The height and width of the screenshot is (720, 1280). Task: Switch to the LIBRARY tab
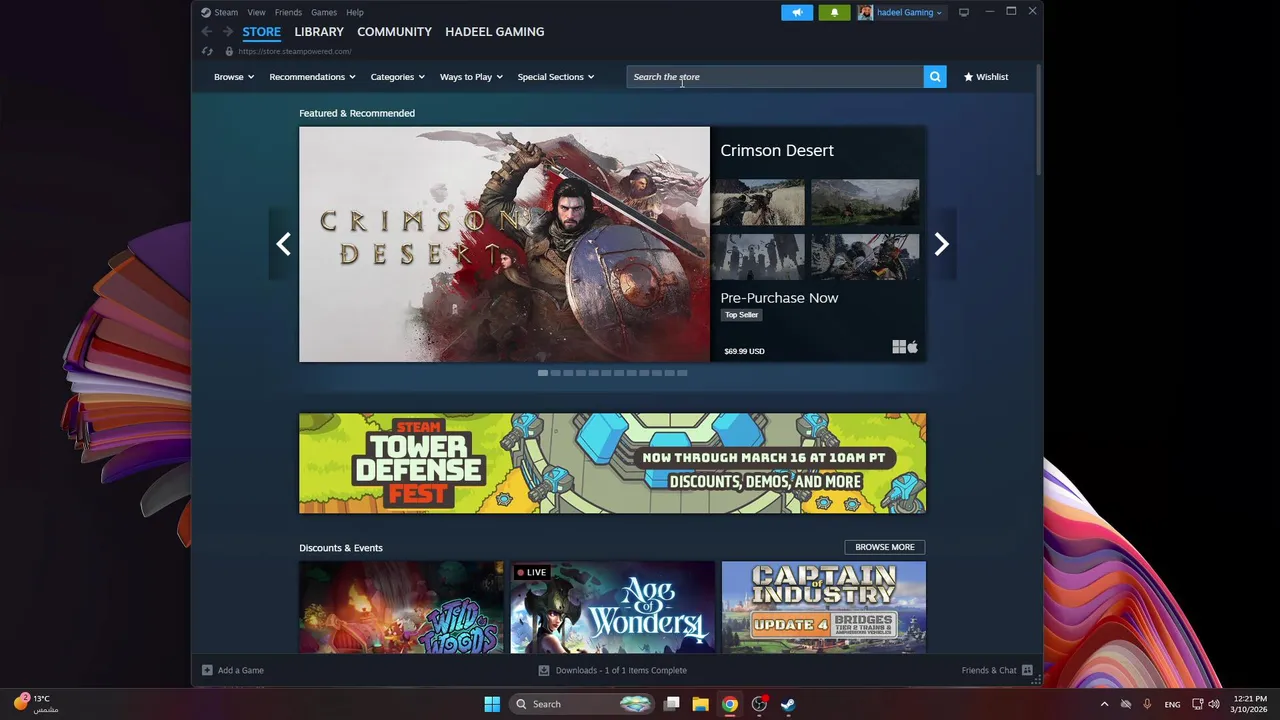point(319,32)
